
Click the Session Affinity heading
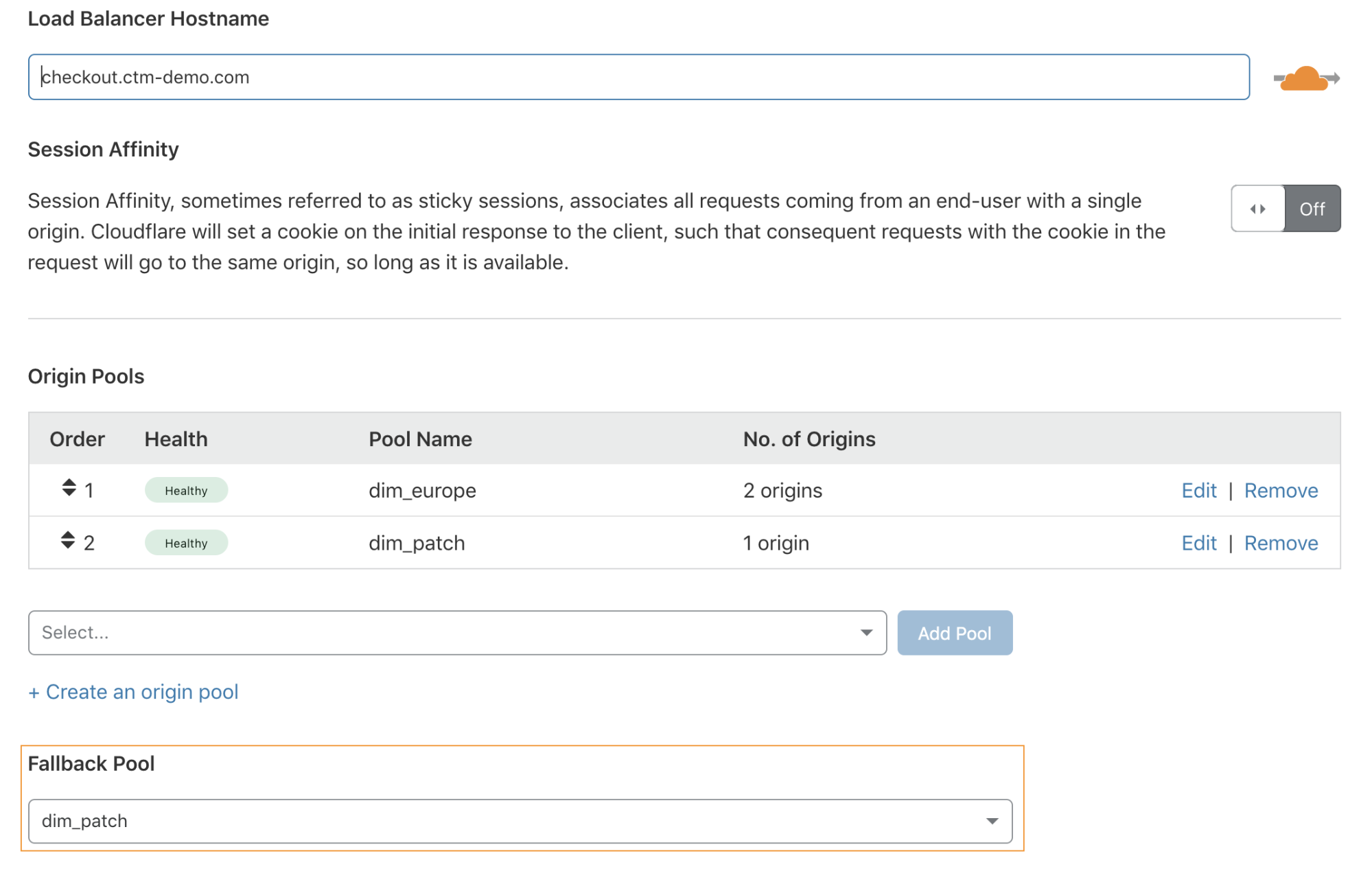103,150
